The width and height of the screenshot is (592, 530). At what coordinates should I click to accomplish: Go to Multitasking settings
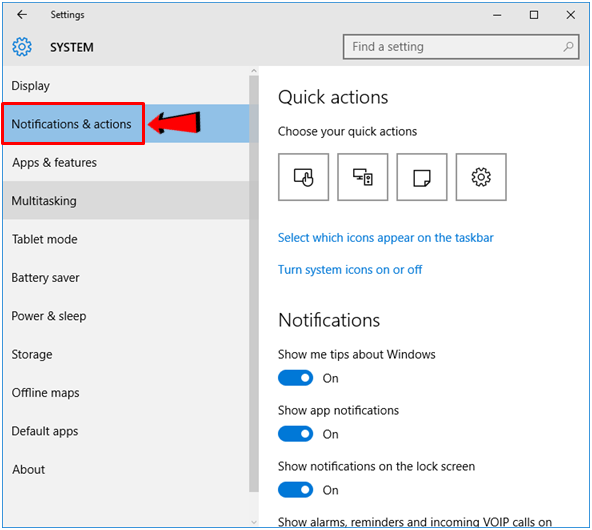click(x=126, y=200)
